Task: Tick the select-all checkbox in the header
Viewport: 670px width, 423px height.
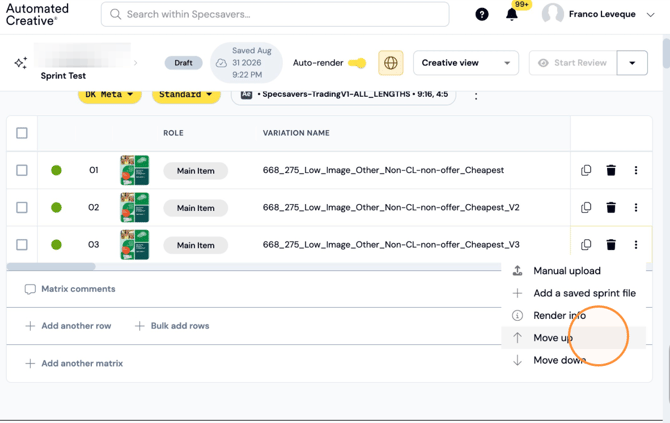Action: pos(22,133)
